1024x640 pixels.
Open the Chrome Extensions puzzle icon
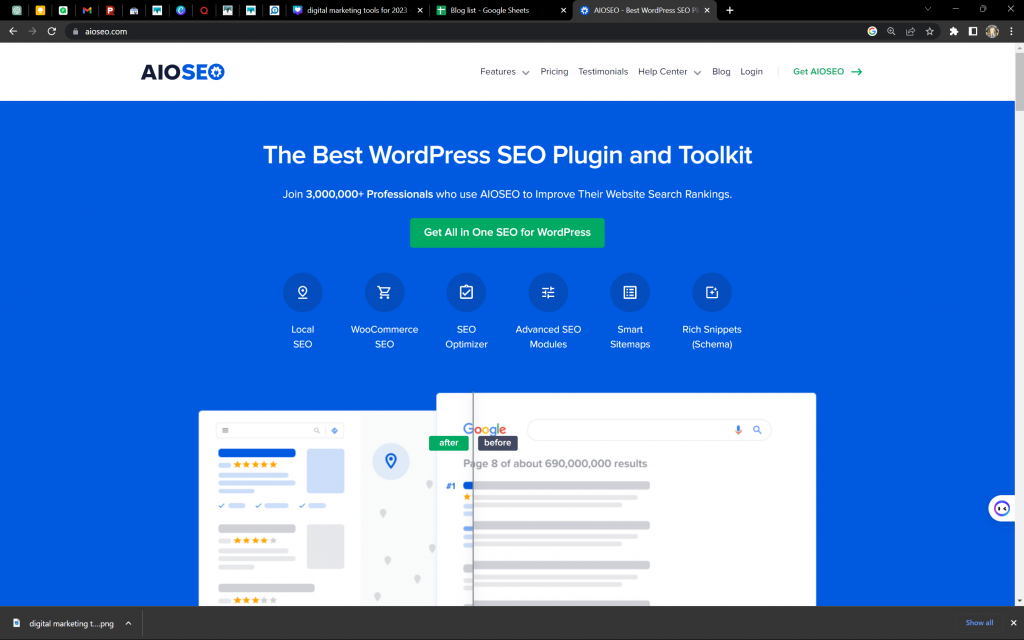point(953,31)
